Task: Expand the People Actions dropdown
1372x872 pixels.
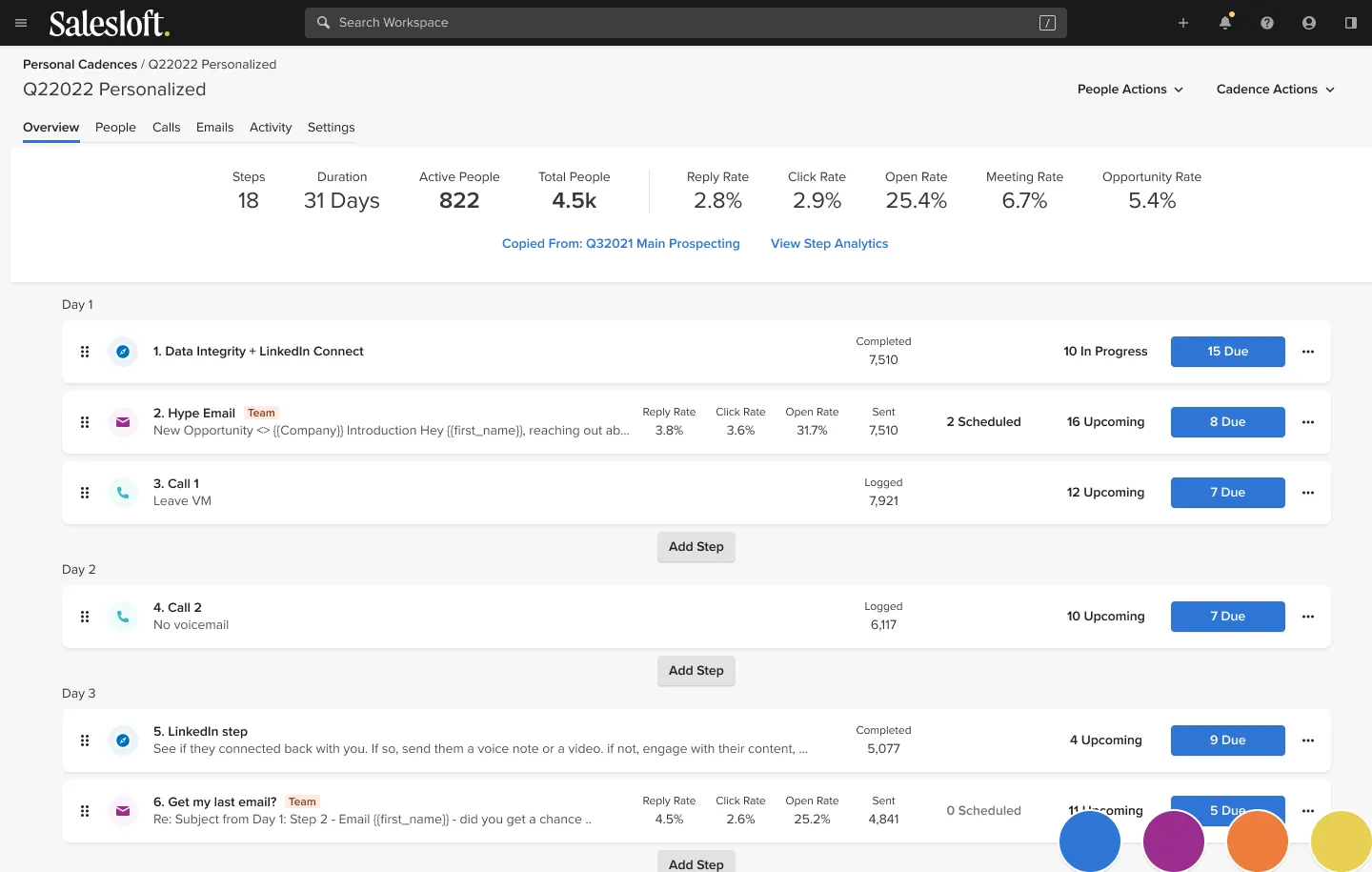Action: [1130, 90]
